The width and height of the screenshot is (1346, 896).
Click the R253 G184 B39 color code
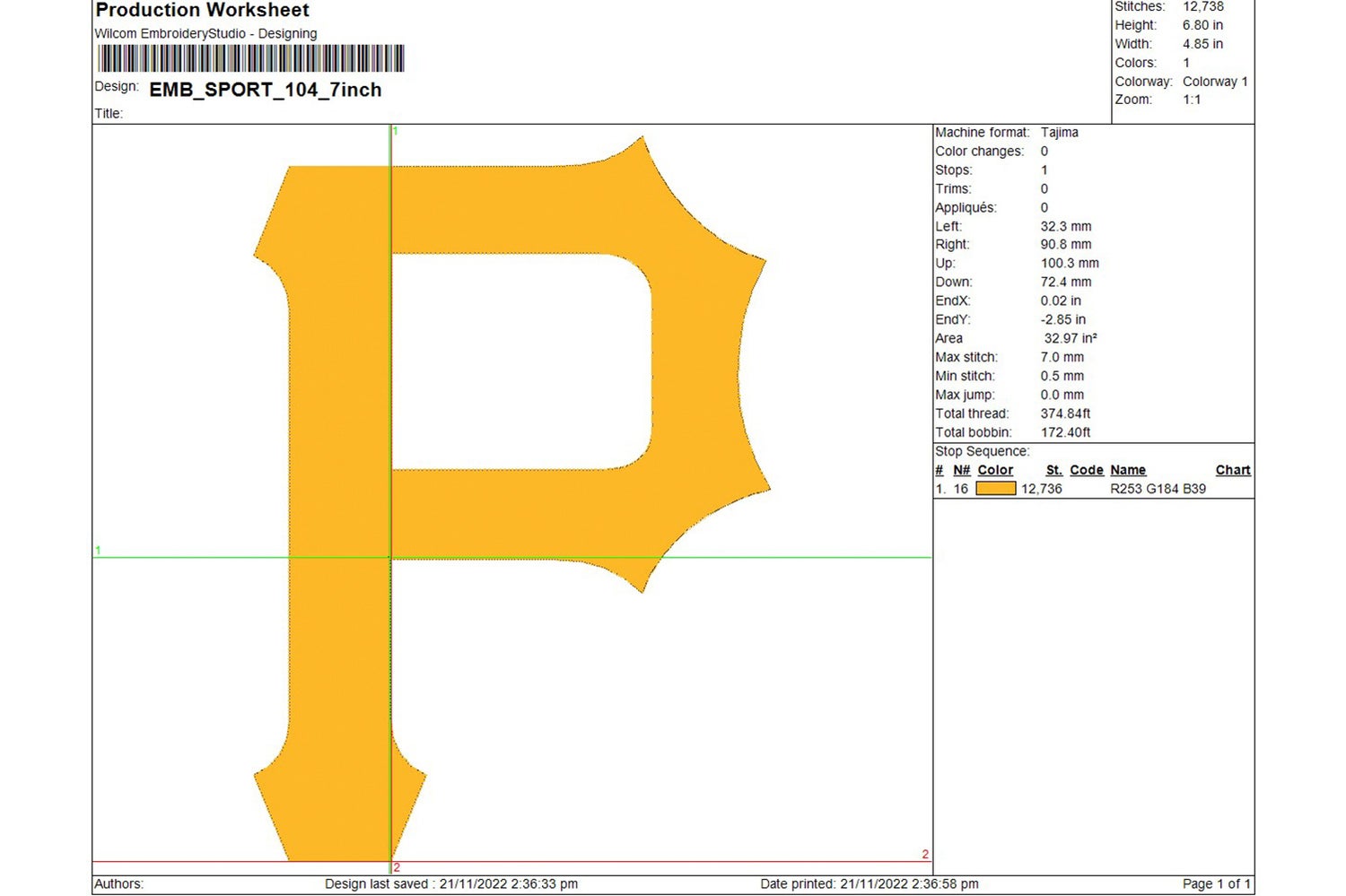1158,489
